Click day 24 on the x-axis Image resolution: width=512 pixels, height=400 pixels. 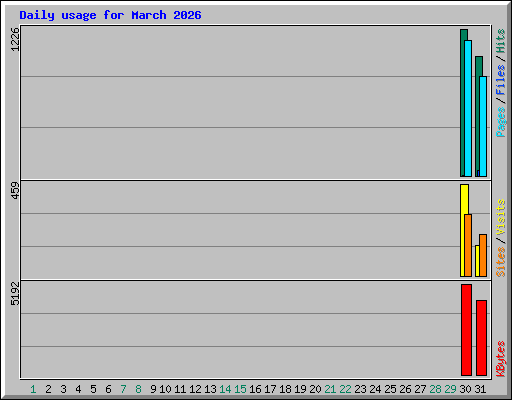(x=375, y=389)
